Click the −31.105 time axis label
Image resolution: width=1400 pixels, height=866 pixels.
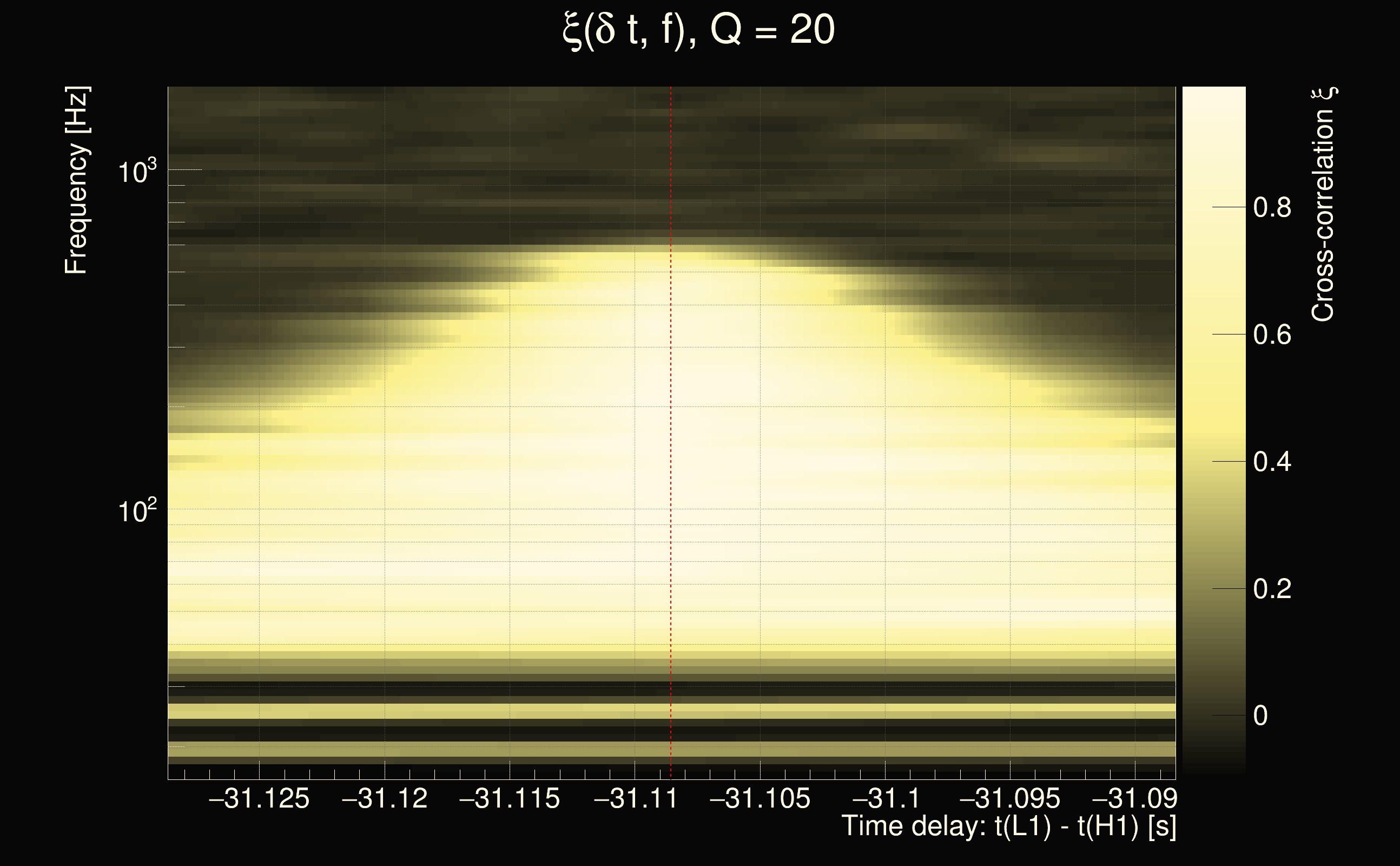760,798
